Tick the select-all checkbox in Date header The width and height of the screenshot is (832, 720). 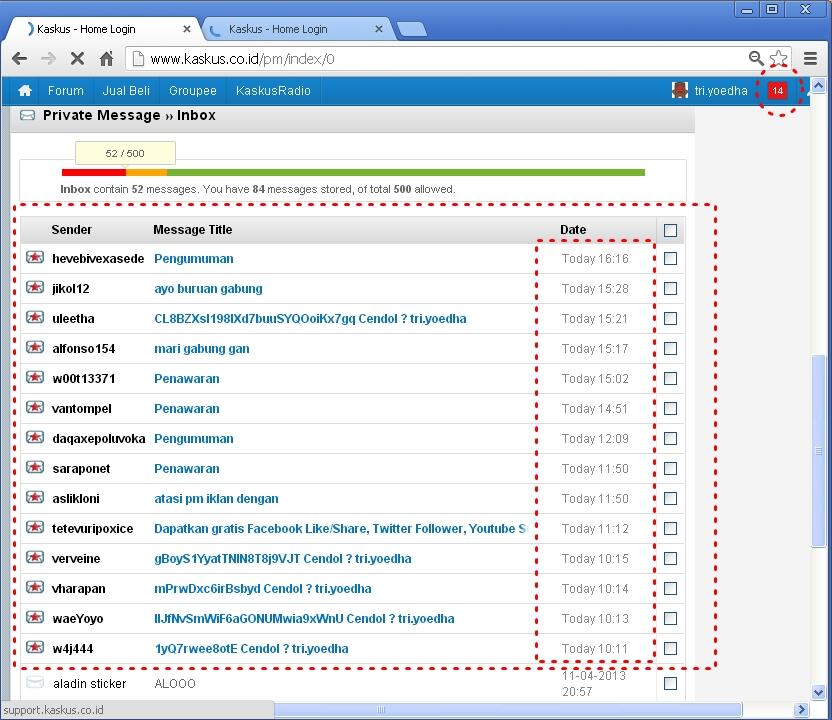670,230
